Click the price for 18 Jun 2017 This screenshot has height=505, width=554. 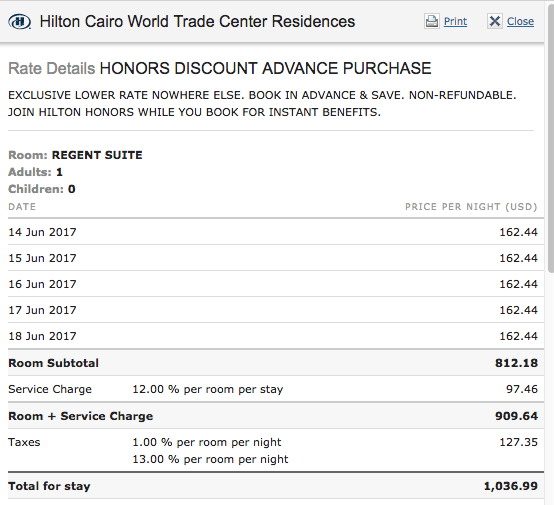pos(518,336)
